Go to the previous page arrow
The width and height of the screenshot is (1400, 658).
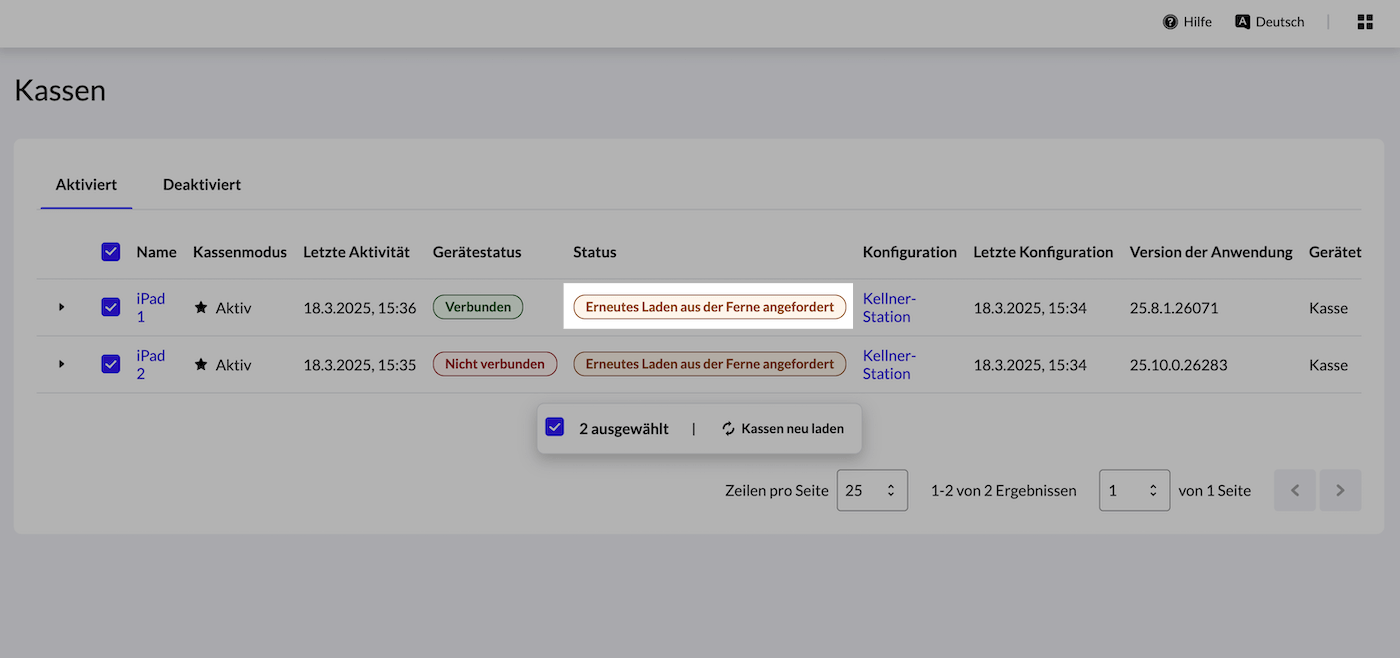pos(1295,490)
